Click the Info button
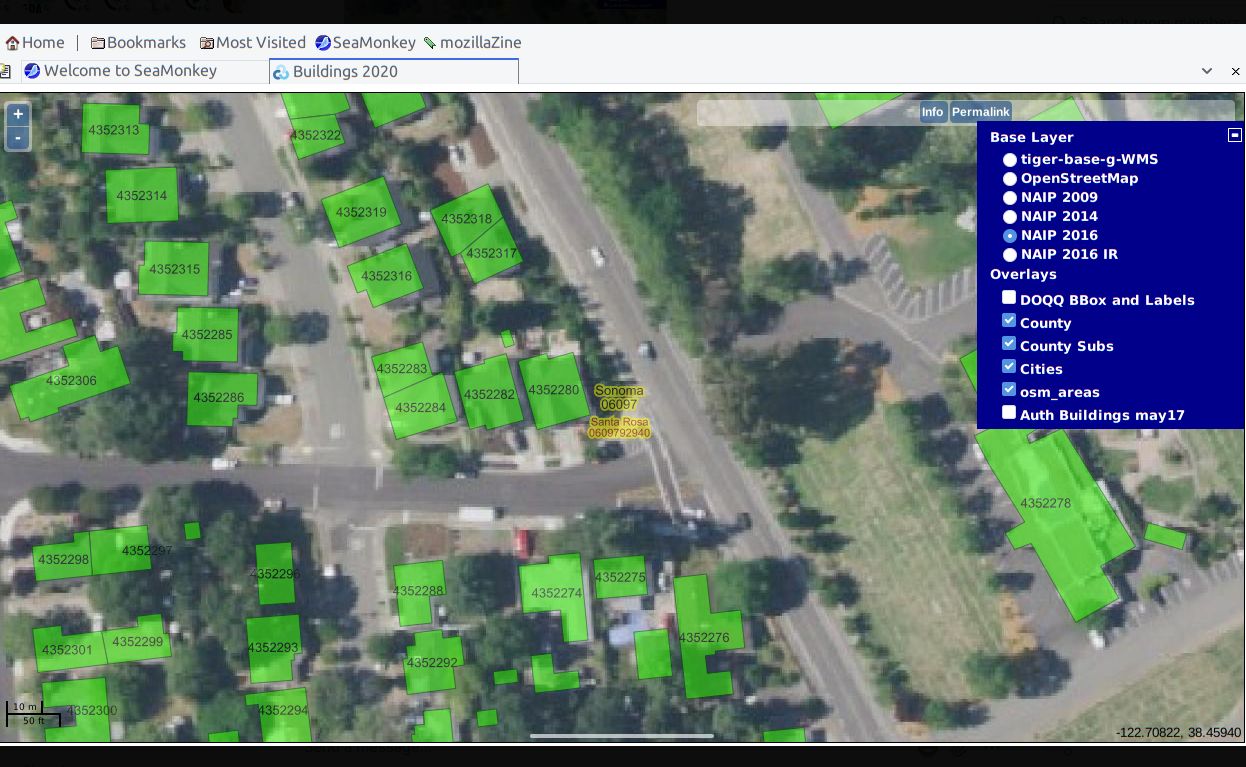Viewport: 1246px width, 767px height. tap(932, 112)
